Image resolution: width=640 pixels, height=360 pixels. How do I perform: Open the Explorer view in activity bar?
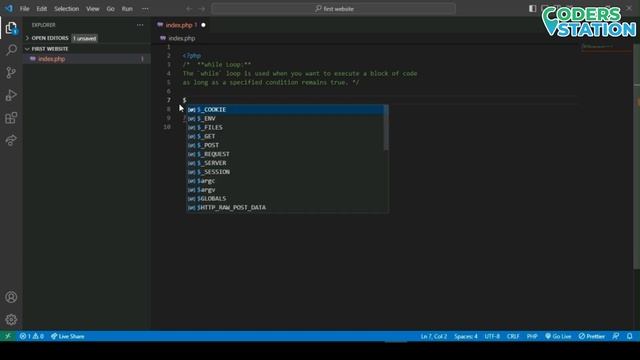coord(11,28)
